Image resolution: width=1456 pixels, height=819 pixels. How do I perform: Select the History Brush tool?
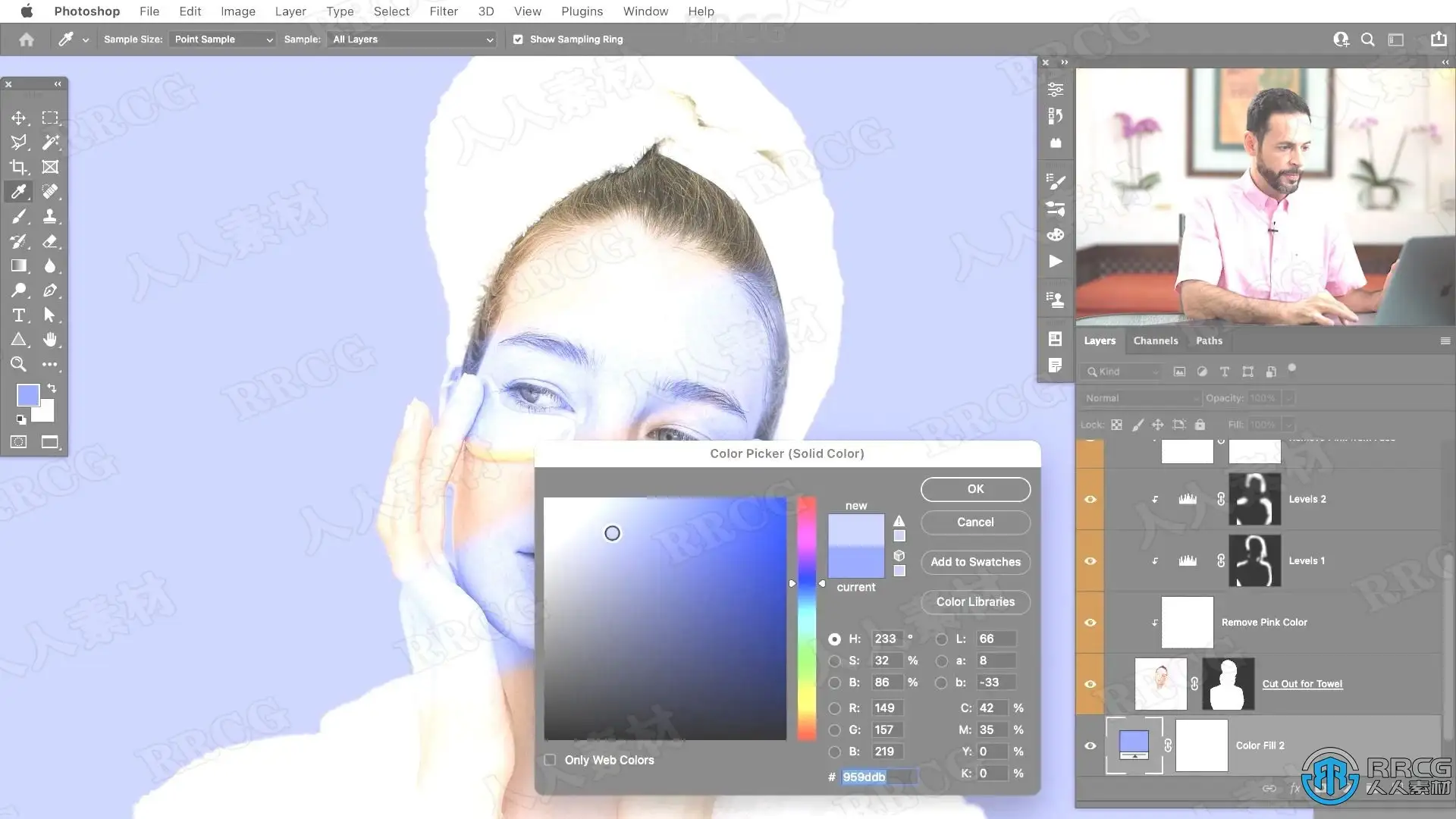[19, 242]
